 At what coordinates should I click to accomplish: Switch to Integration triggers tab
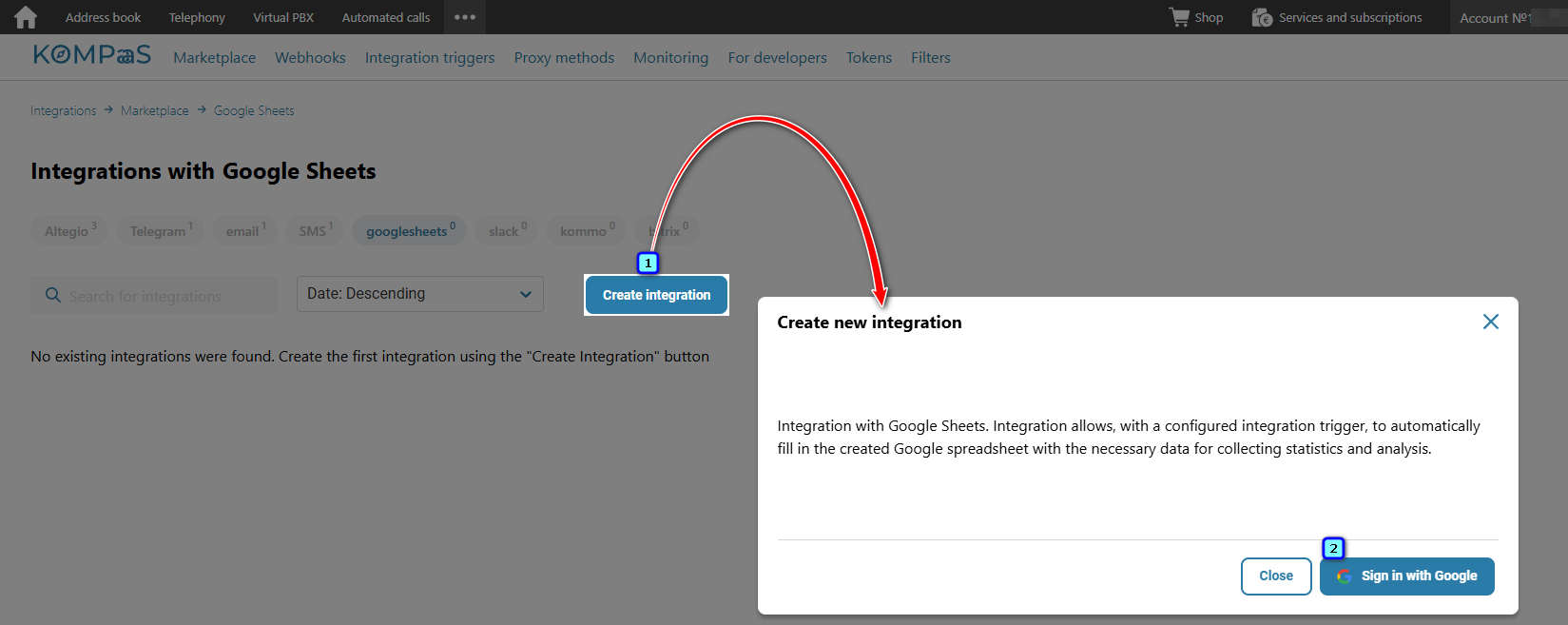(x=430, y=57)
